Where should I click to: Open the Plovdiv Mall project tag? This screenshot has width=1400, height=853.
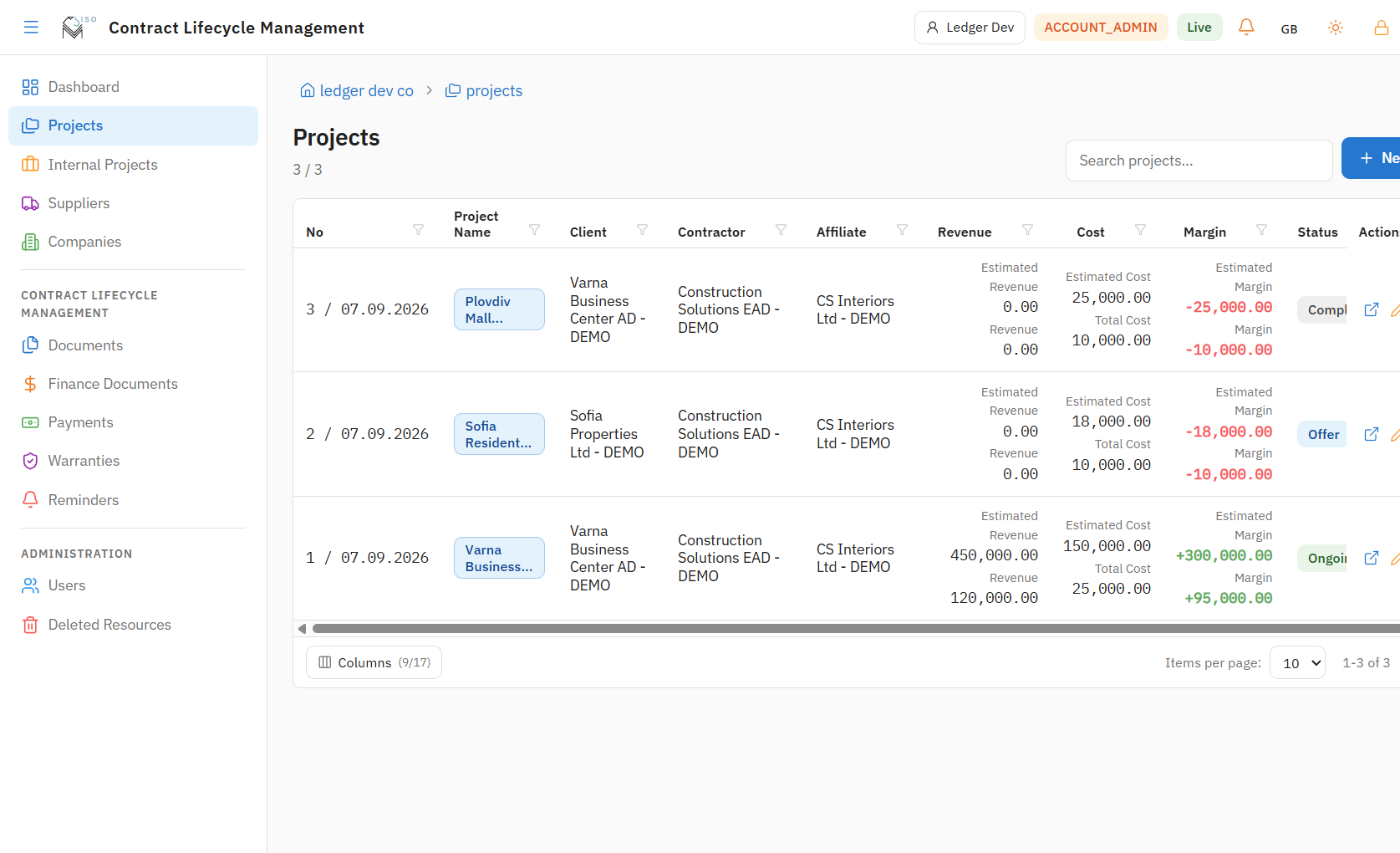click(x=499, y=309)
